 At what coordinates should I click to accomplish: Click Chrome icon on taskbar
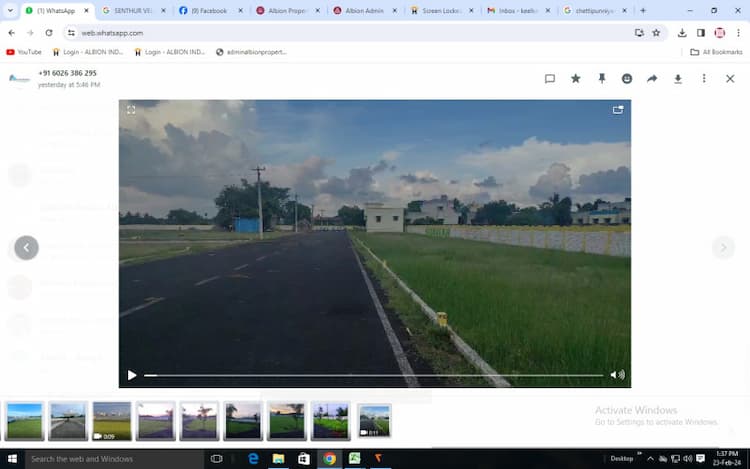329,459
